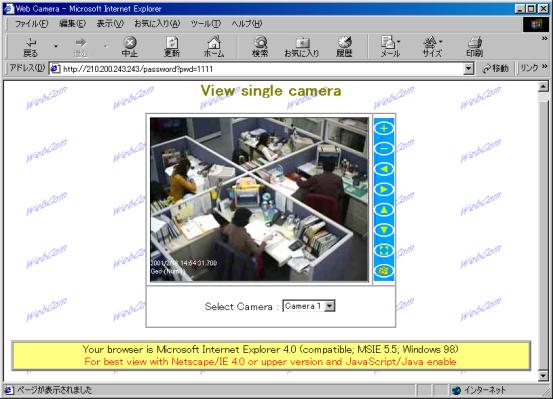This screenshot has height=399, width=553.
Task: Click the browser Back (戻る) button
Action: coord(31,47)
